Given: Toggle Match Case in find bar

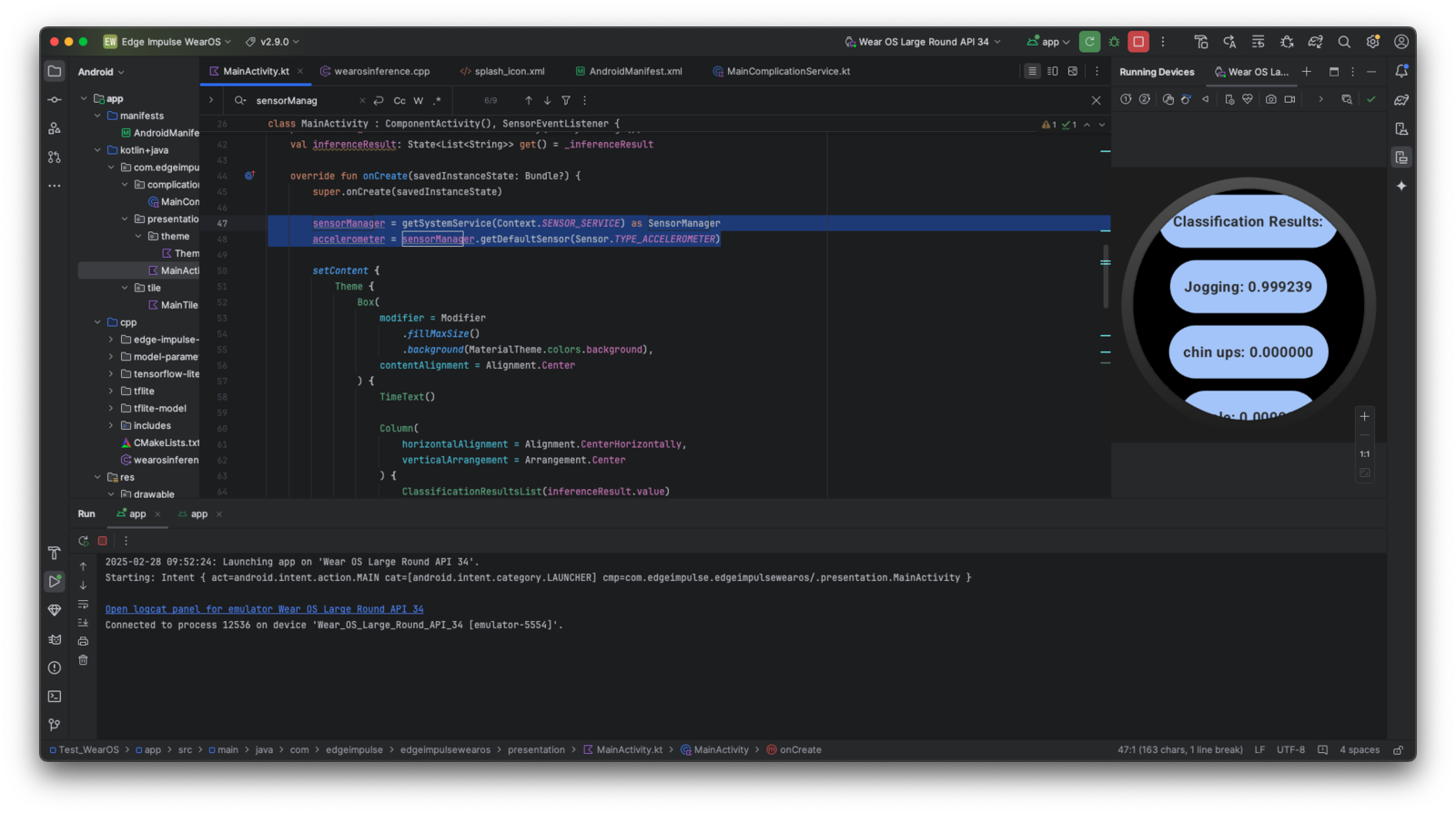Looking at the screenshot, I should point(399,101).
